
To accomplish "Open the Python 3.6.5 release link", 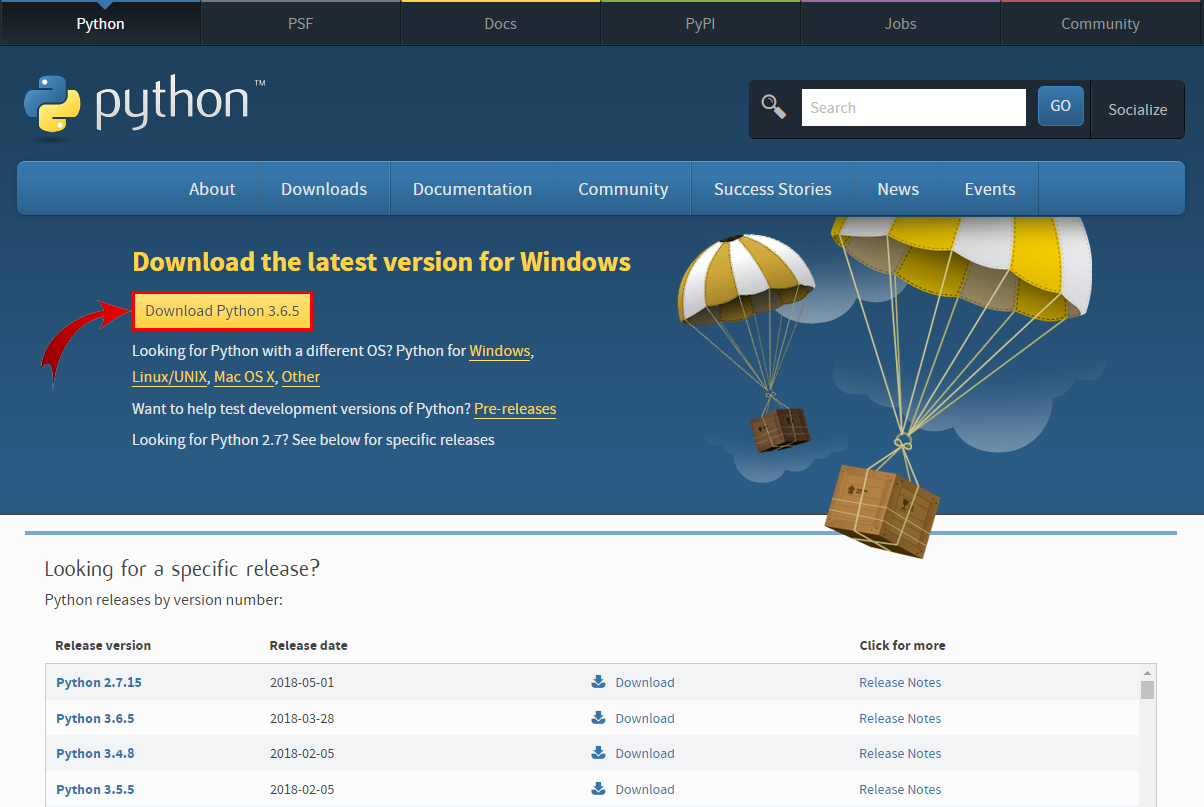I will (95, 718).
